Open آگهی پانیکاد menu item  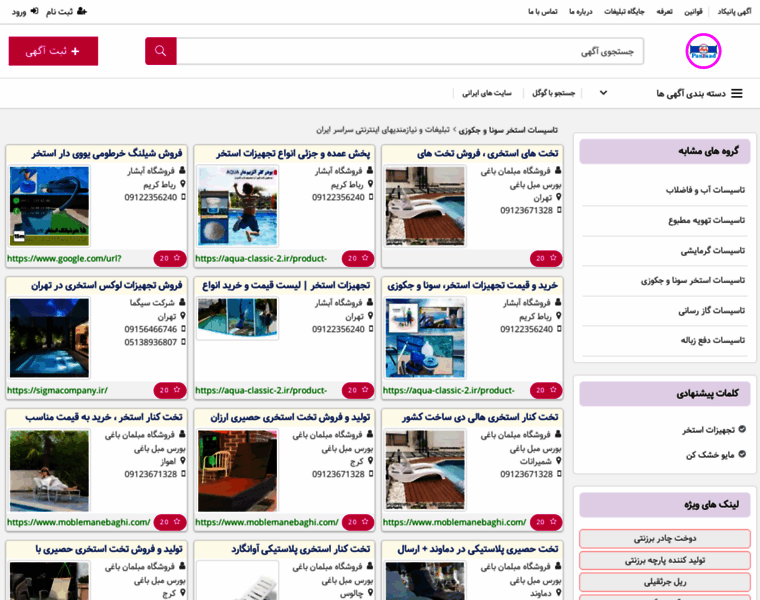[734, 12]
